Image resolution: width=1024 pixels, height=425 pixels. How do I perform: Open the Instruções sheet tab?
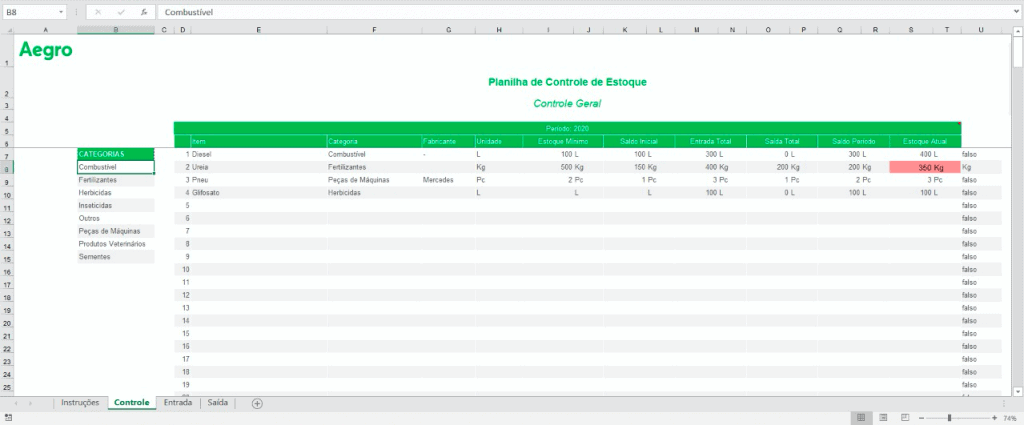point(80,403)
